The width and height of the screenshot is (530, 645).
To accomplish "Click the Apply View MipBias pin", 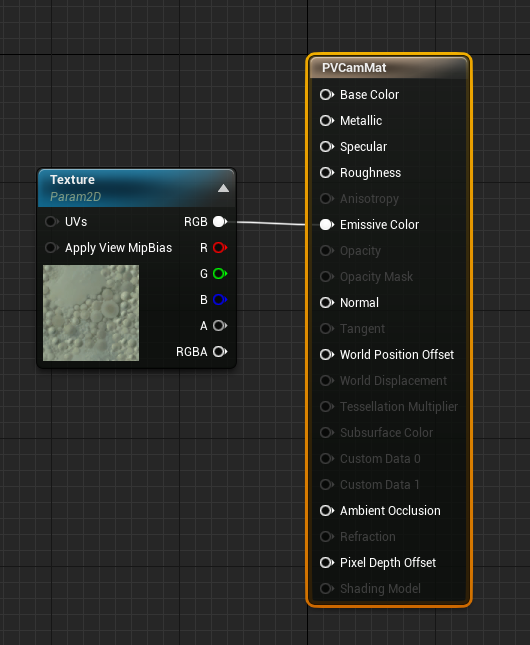I will (x=51, y=248).
